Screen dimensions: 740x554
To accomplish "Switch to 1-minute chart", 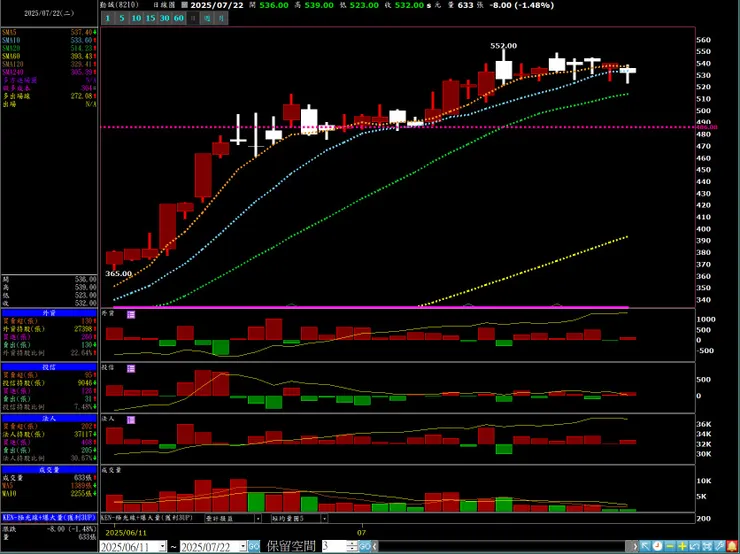I will tap(108, 18).
